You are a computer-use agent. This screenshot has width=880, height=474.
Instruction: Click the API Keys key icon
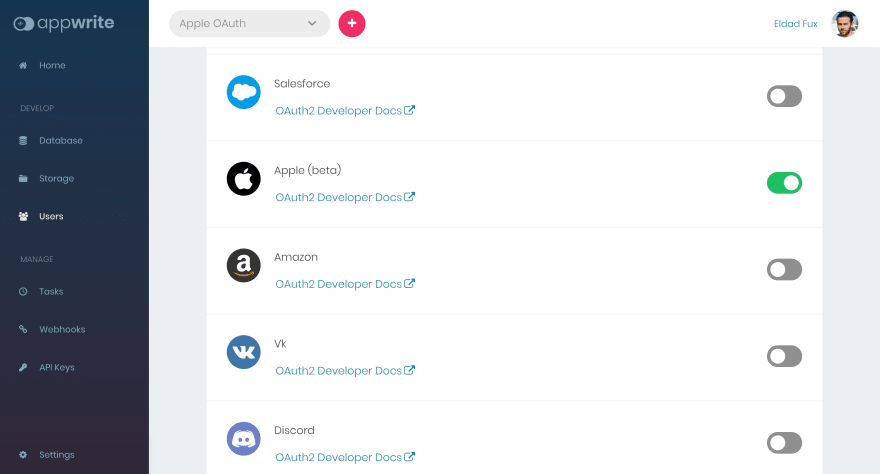[x=23, y=367]
